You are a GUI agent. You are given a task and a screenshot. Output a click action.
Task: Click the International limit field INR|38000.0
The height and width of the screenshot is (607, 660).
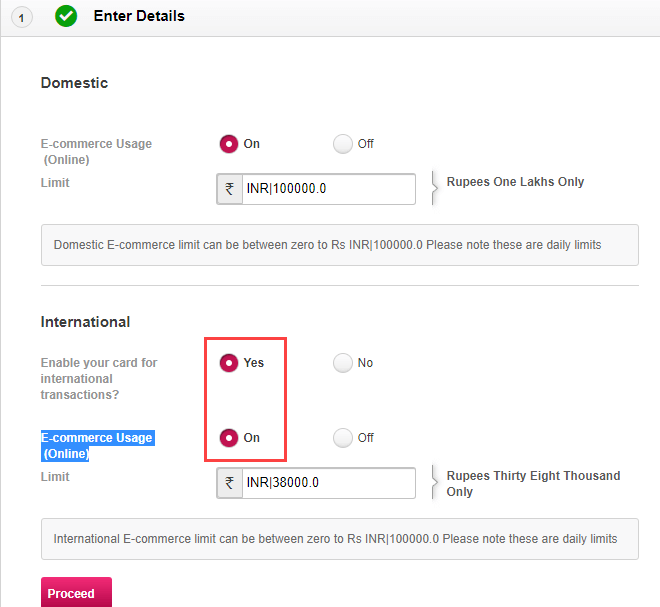[329, 483]
